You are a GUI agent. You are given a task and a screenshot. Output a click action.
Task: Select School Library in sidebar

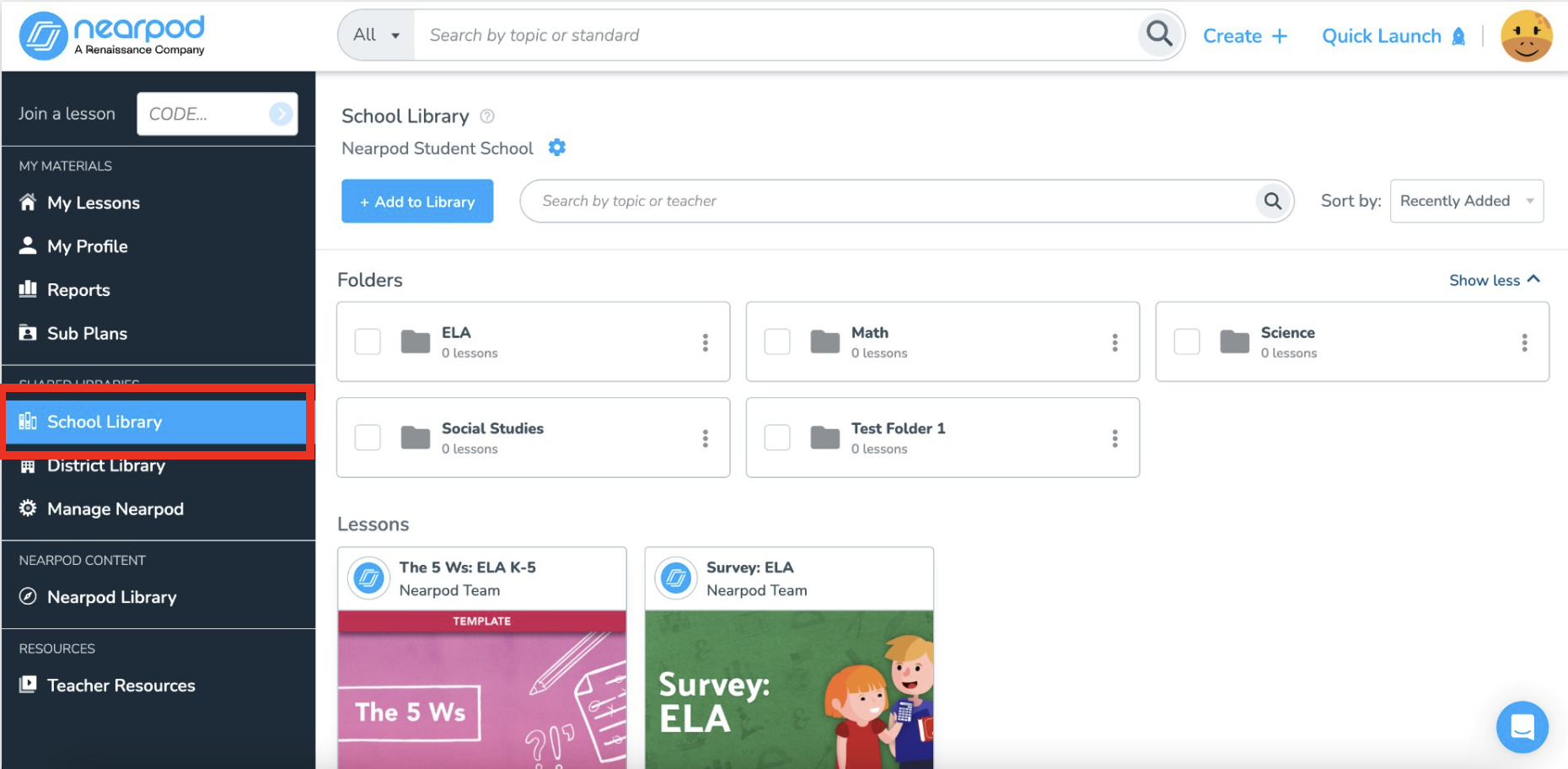coord(156,422)
